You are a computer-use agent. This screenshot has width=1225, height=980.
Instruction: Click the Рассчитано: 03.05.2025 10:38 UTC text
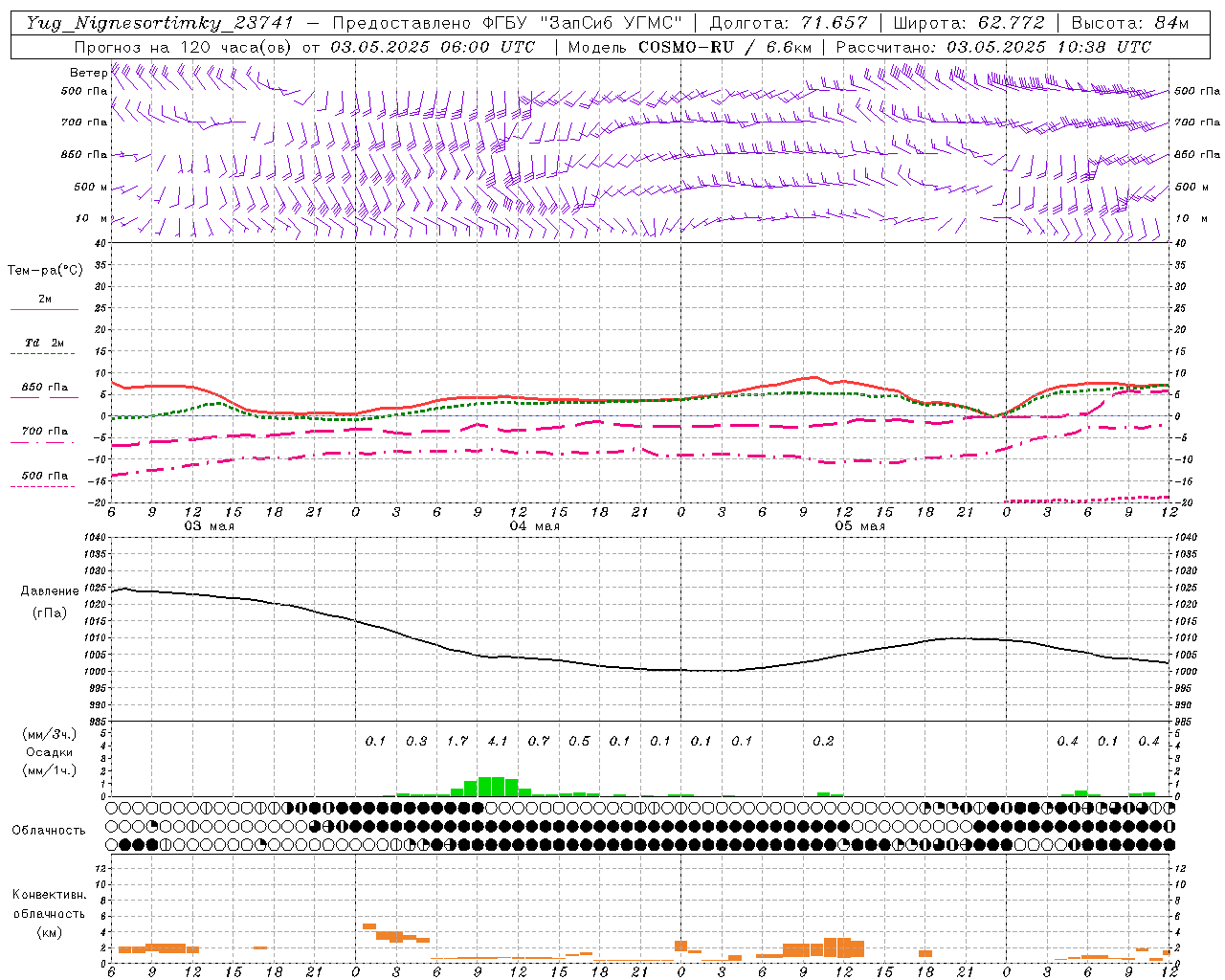point(993,47)
